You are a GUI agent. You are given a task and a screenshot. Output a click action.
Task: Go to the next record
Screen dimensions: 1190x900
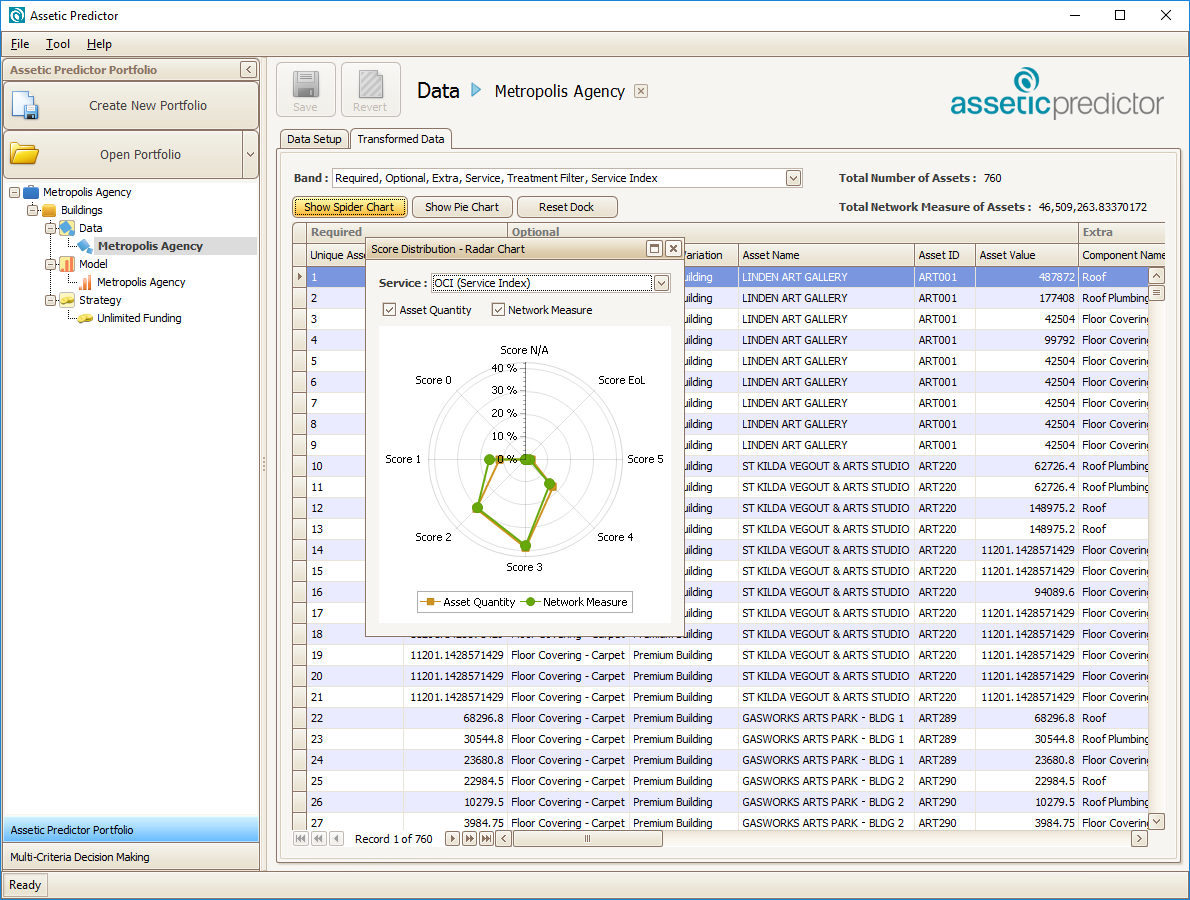click(x=452, y=839)
